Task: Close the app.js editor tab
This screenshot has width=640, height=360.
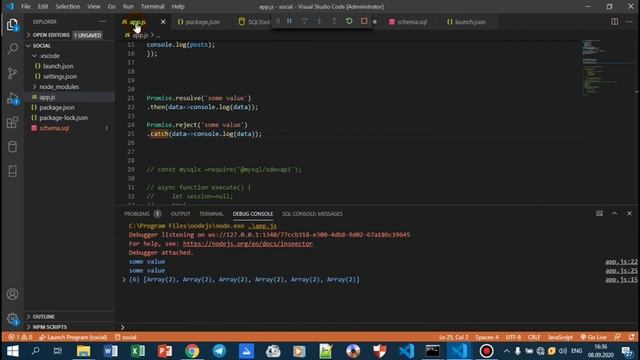Action: pos(163,22)
